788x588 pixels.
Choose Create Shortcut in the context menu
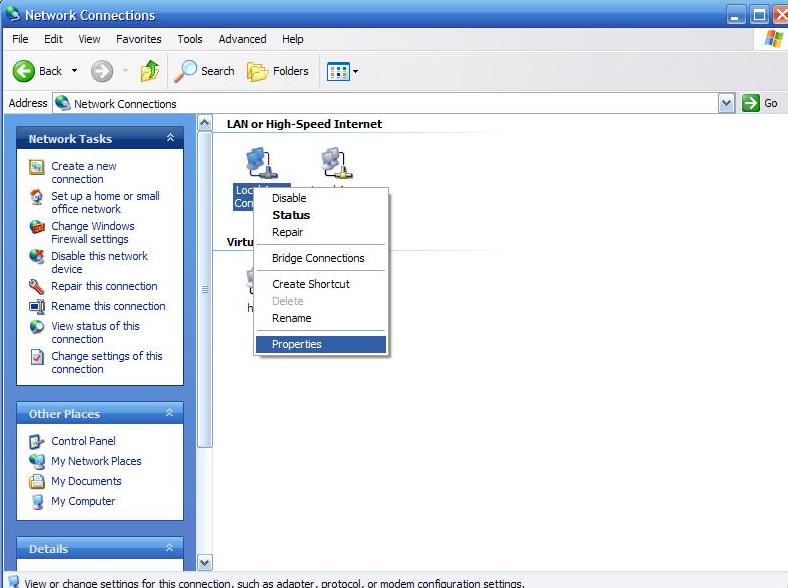coord(321,284)
